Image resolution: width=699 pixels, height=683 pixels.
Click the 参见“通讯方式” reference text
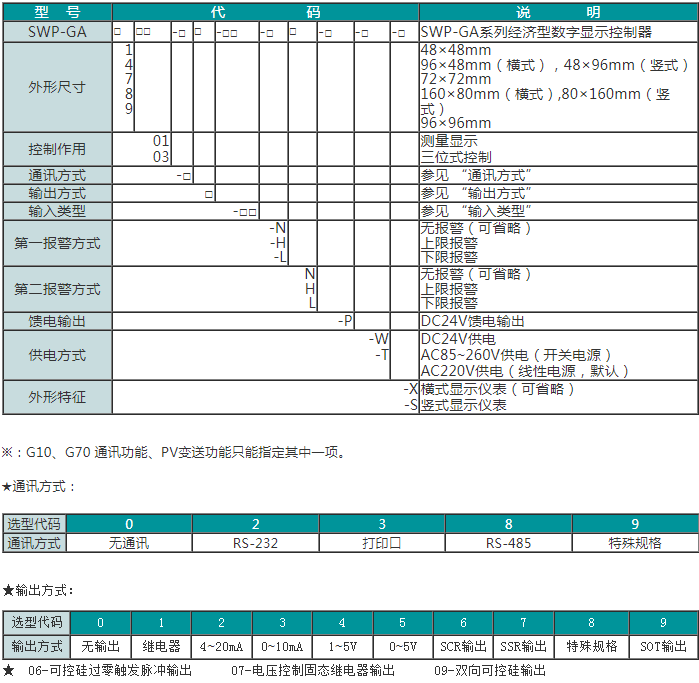pos(476,175)
